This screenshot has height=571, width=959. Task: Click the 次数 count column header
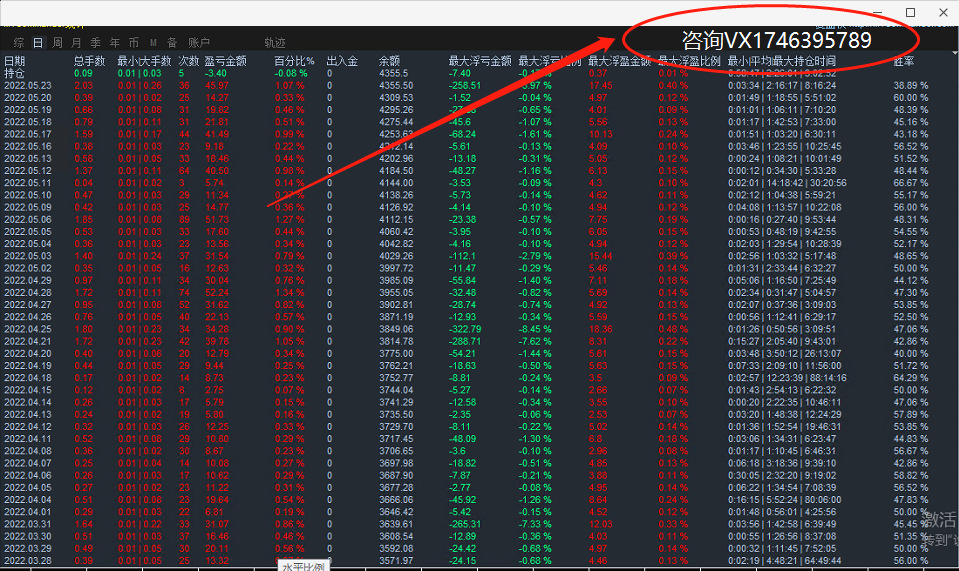pyautogui.click(x=188, y=62)
